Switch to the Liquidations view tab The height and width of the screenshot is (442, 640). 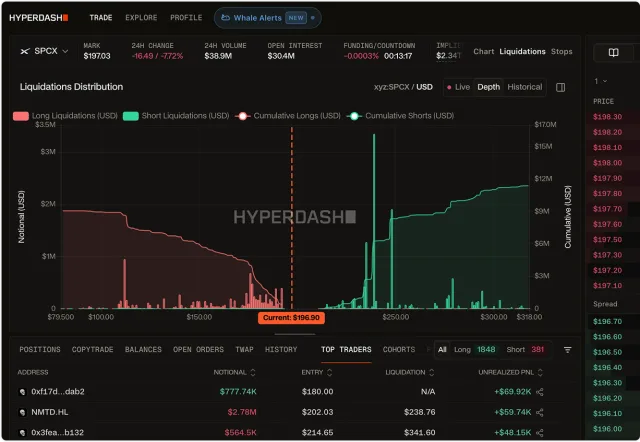522,51
